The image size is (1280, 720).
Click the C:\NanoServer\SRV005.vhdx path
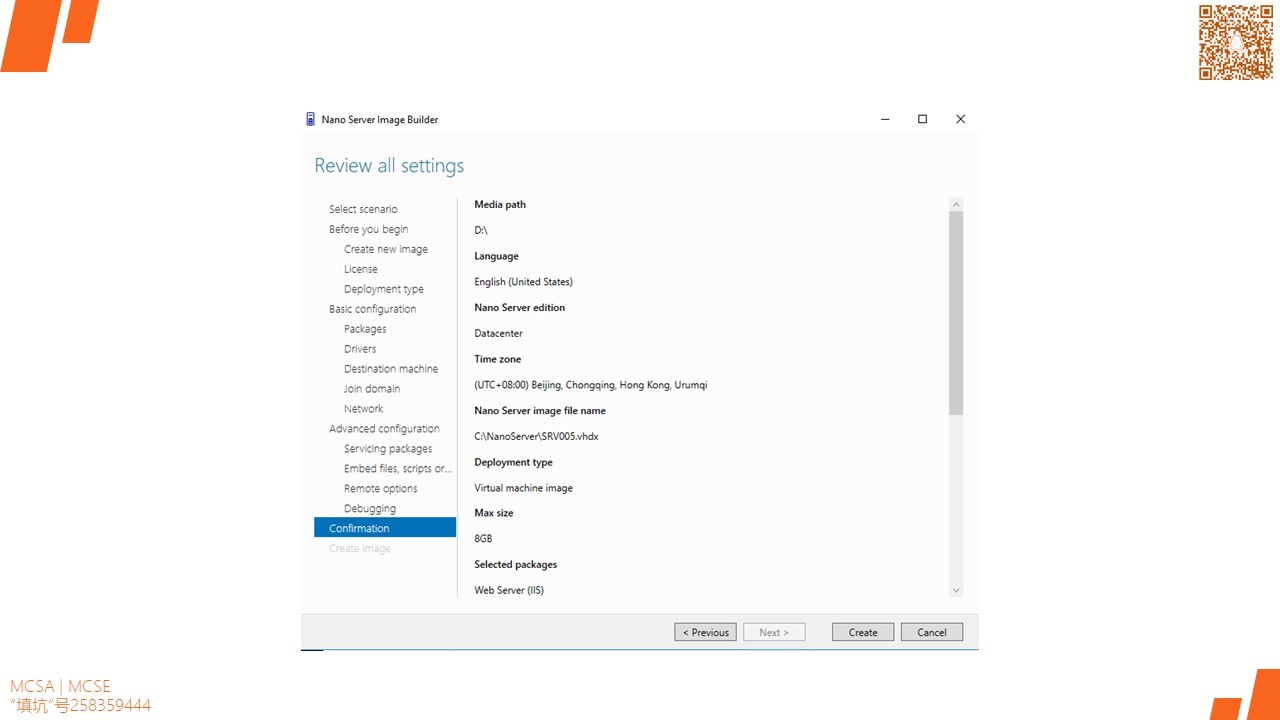536,436
